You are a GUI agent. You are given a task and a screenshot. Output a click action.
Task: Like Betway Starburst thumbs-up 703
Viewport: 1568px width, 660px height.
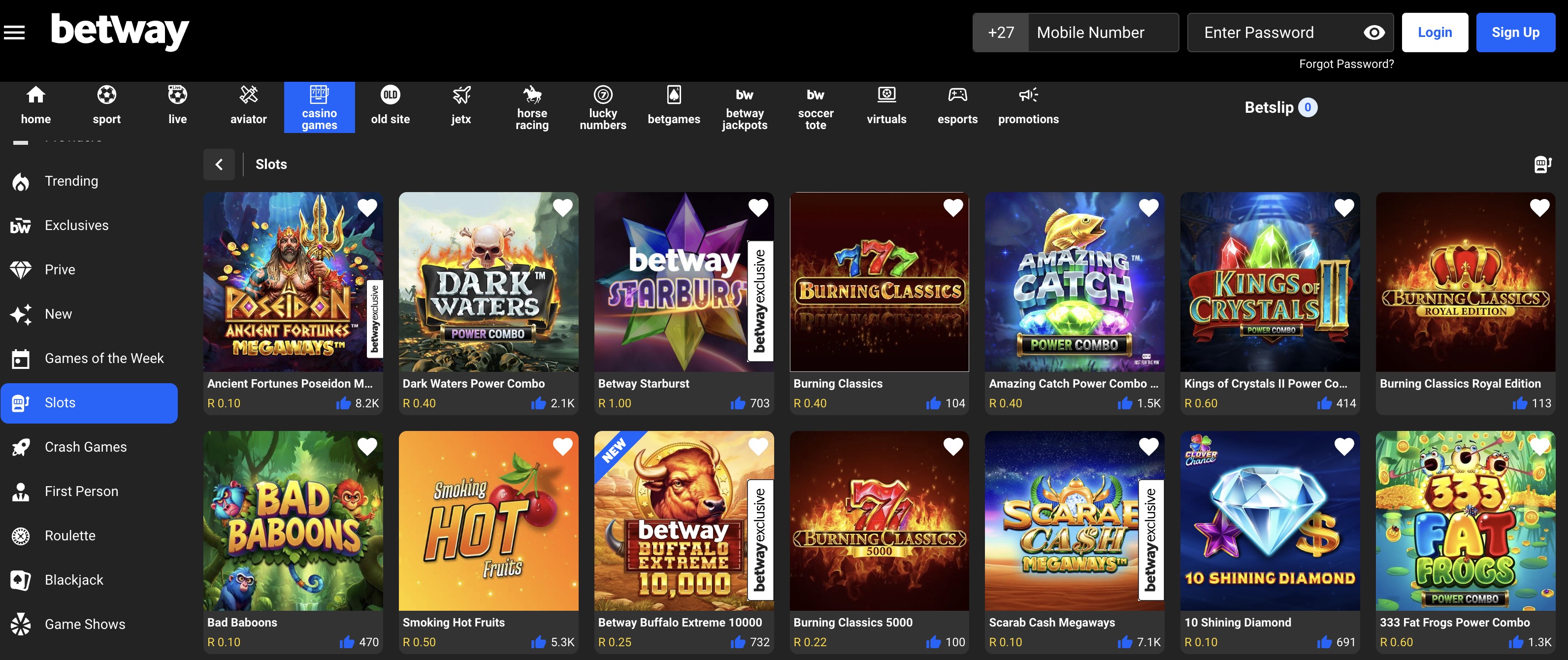tap(738, 402)
